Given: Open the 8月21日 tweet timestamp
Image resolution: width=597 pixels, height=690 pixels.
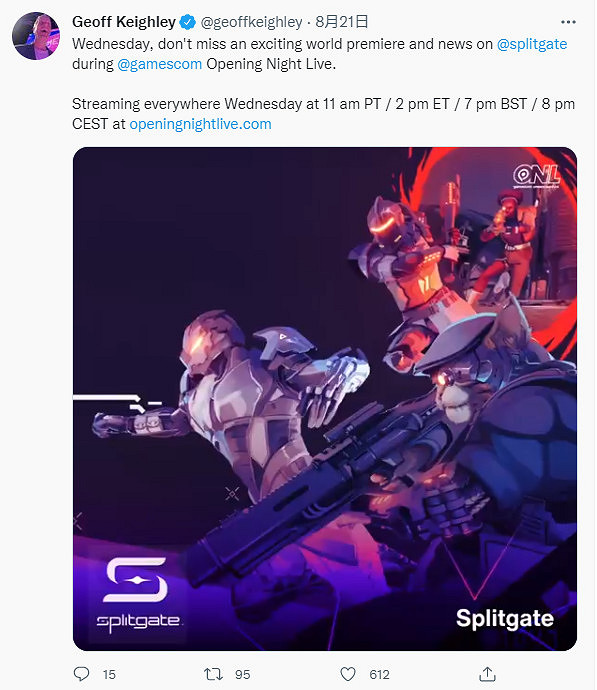Looking at the screenshot, I should point(341,22).
